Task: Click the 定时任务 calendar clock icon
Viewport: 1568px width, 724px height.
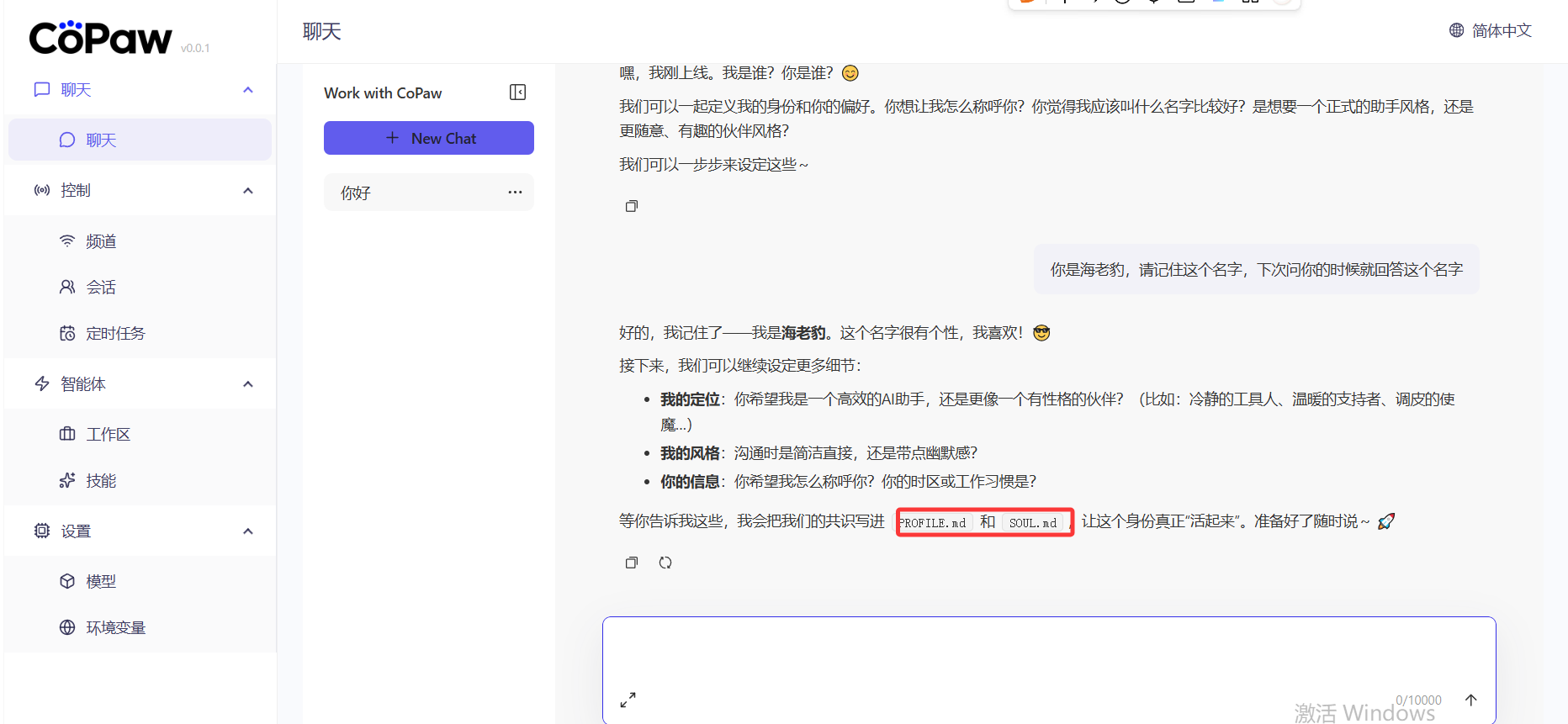Action: [x=67, y=334]
